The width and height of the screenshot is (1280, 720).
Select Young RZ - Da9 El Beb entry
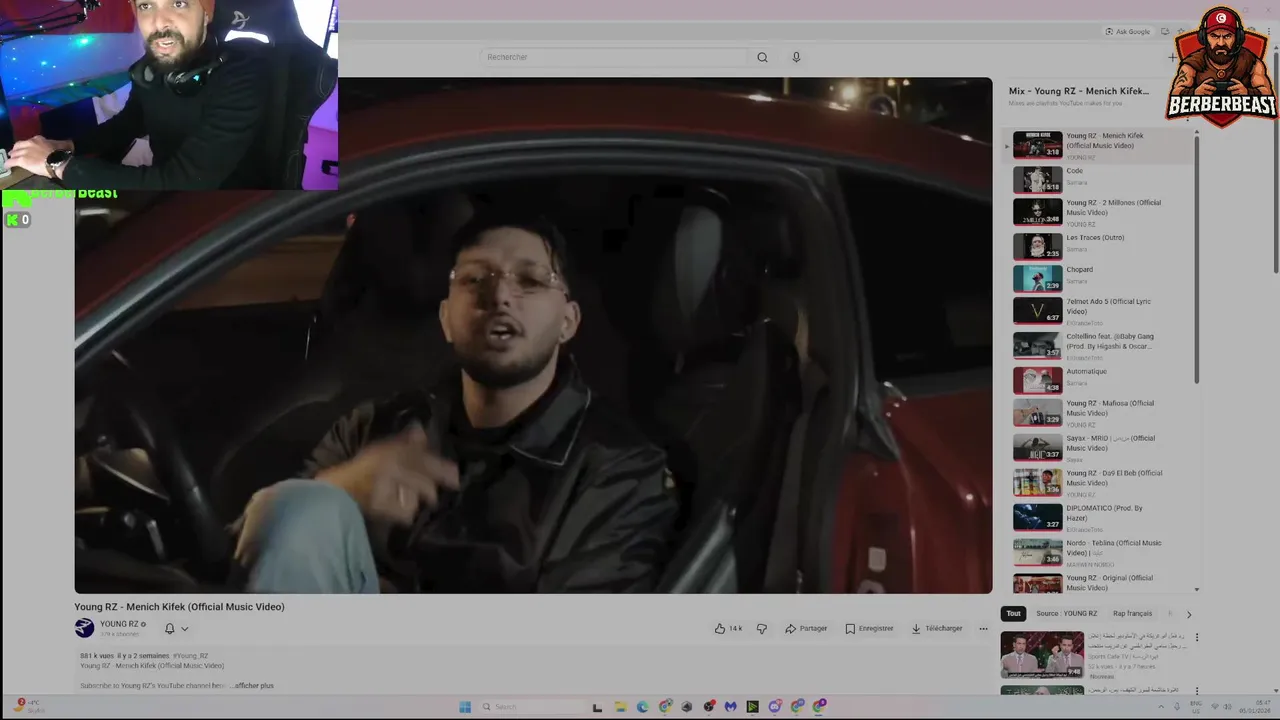tap(1100, 482)
